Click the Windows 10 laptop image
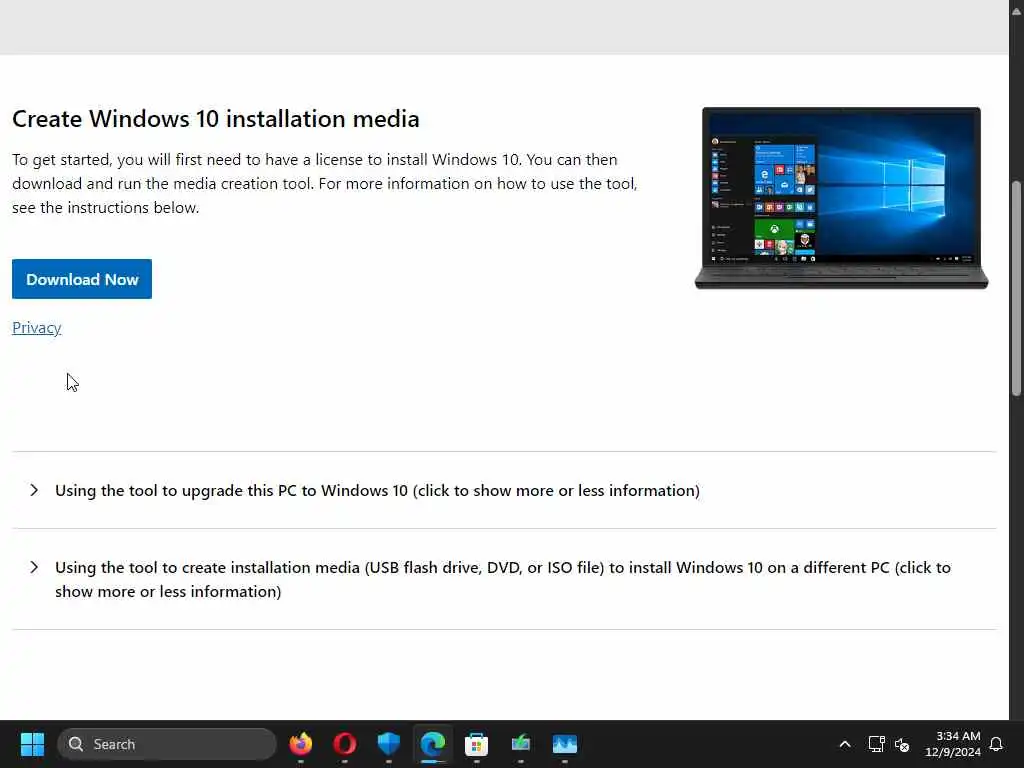Screen dimensions: 1024x768 click(841, 198)
